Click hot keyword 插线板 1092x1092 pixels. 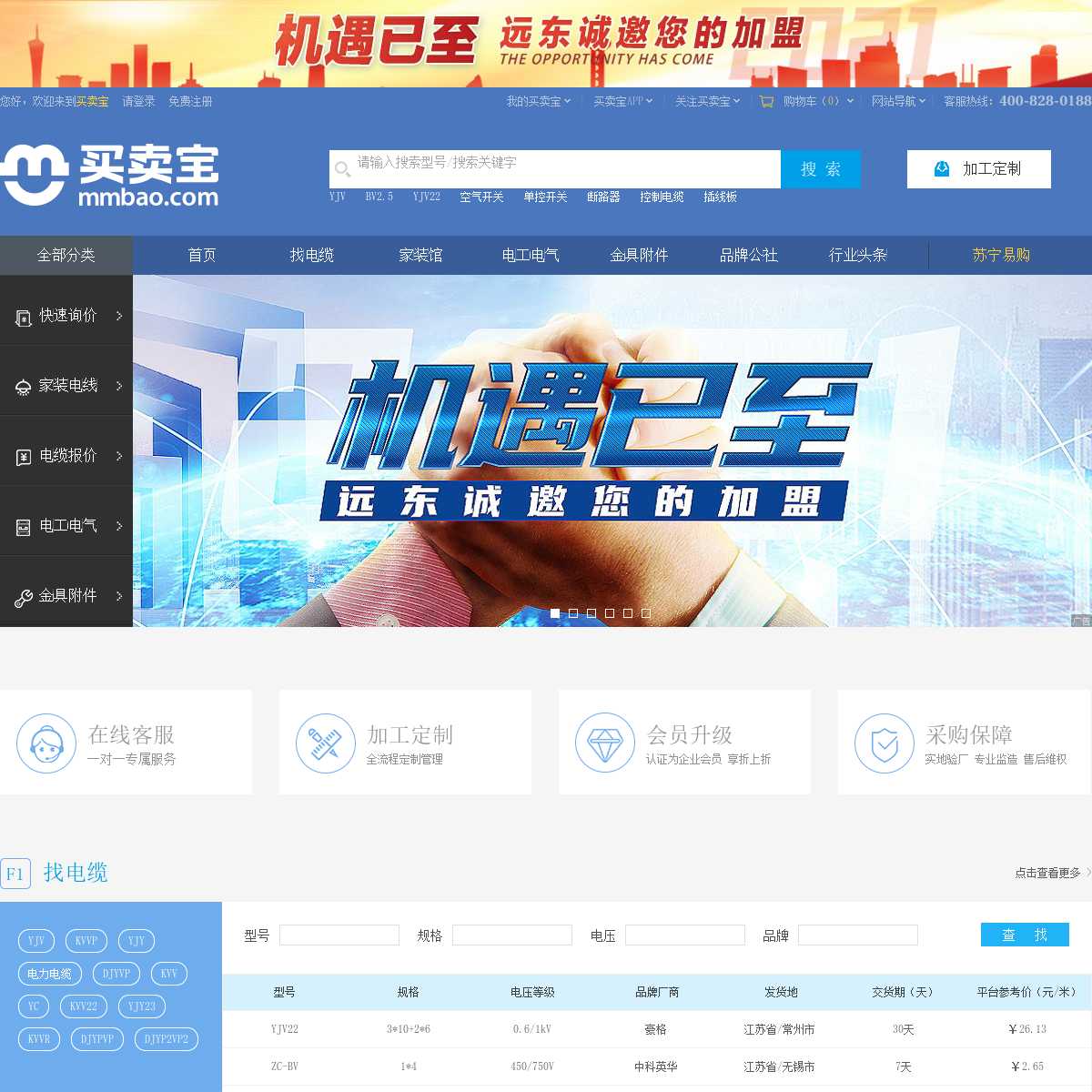click(x=720, y=197)
